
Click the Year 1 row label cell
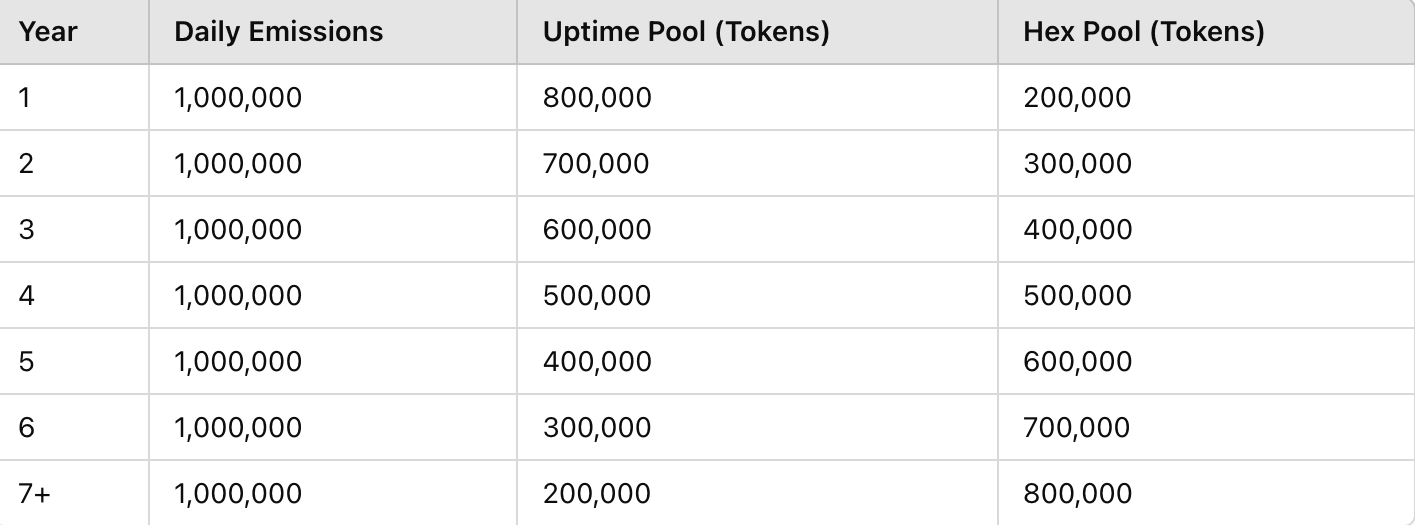coord(26,98)
